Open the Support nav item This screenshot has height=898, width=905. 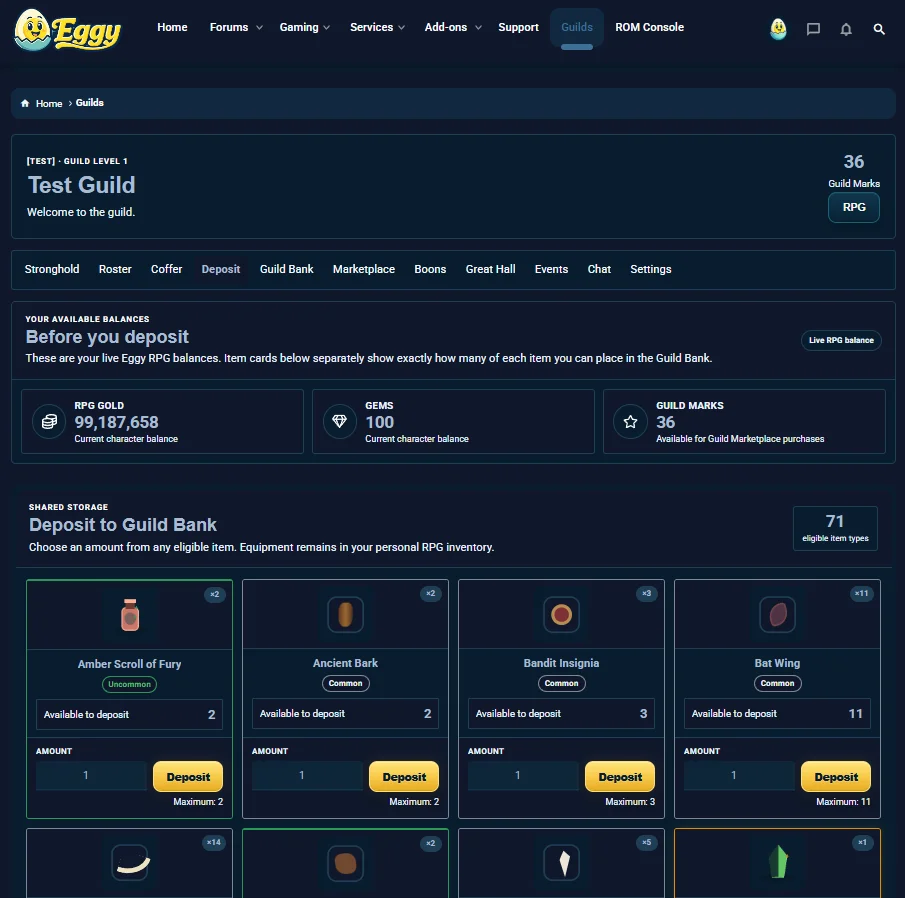pyautogui.click(x=518, y=27)
